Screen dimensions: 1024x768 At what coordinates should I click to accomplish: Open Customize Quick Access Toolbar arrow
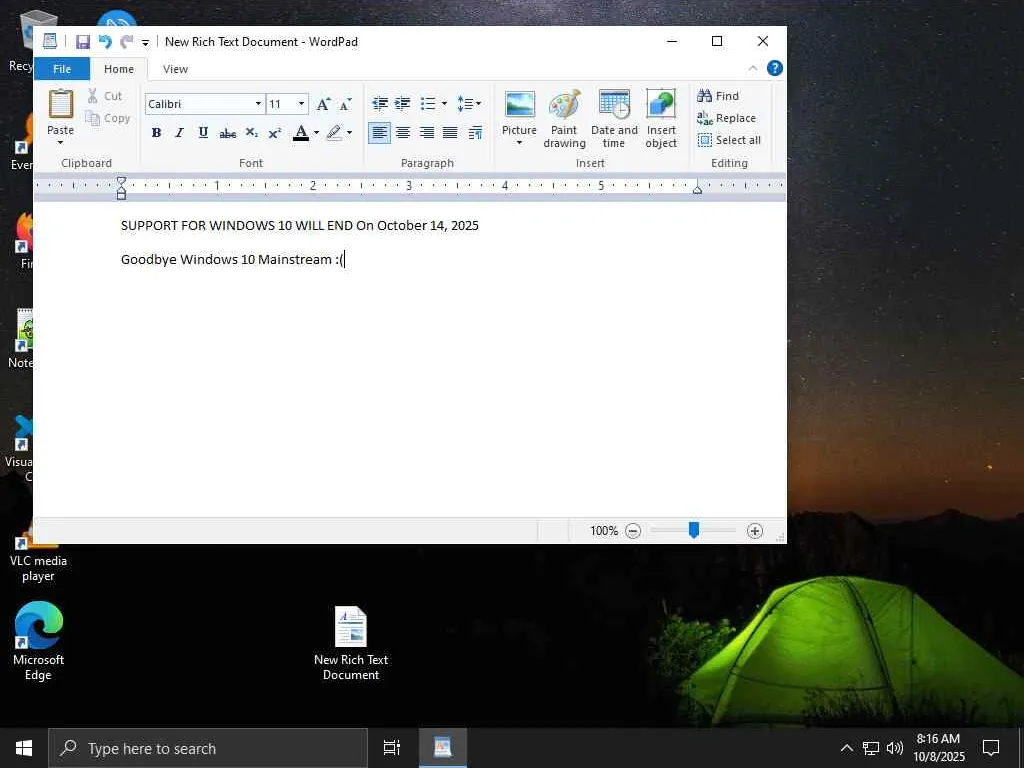coord(145,42)
